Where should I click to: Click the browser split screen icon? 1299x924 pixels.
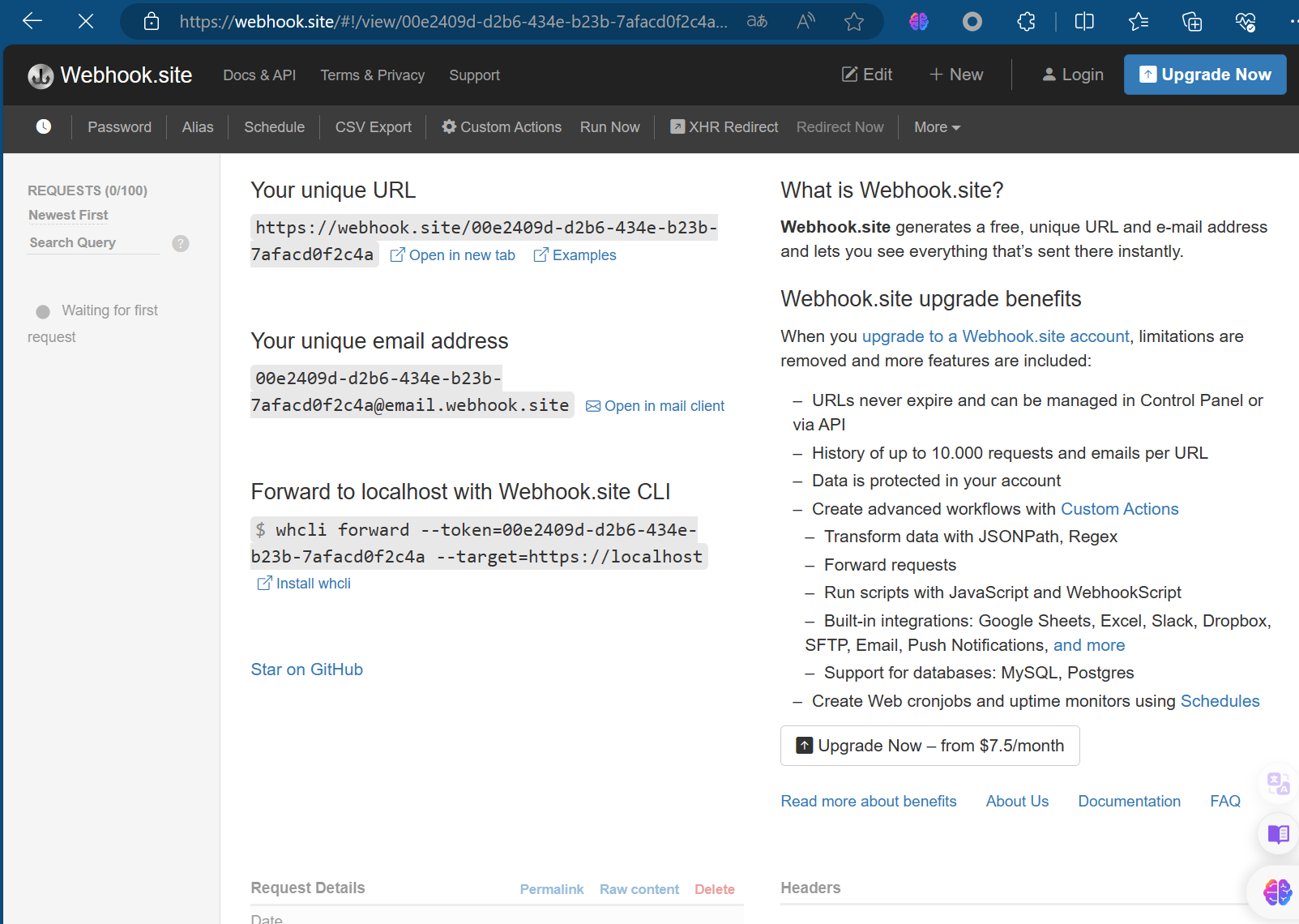pos(1083,22)
